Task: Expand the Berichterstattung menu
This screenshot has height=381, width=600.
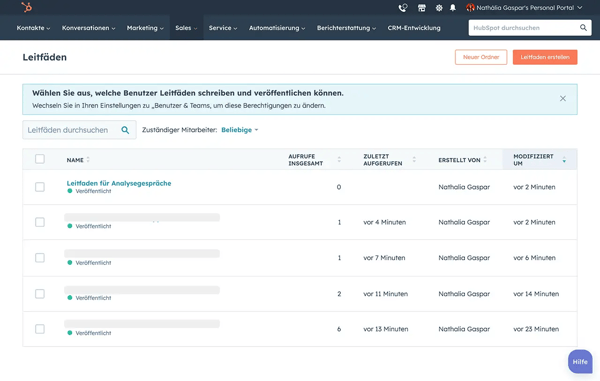Action: tap(346, 28)
